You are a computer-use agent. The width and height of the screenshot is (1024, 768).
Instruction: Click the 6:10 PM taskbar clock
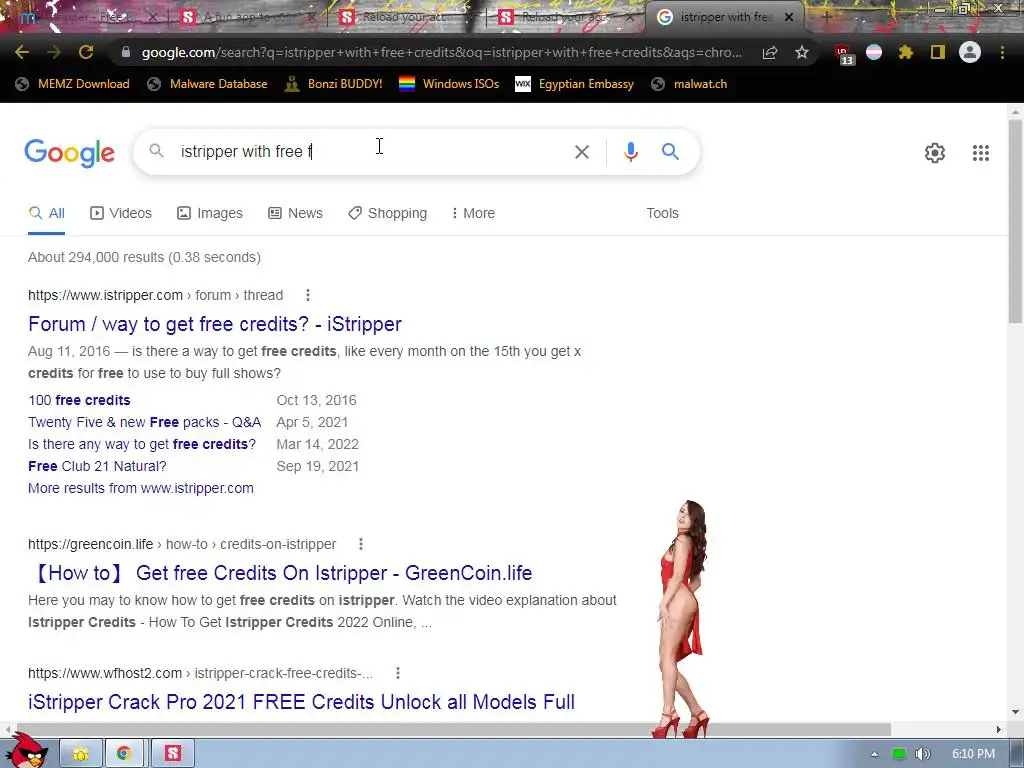(973, 754)
